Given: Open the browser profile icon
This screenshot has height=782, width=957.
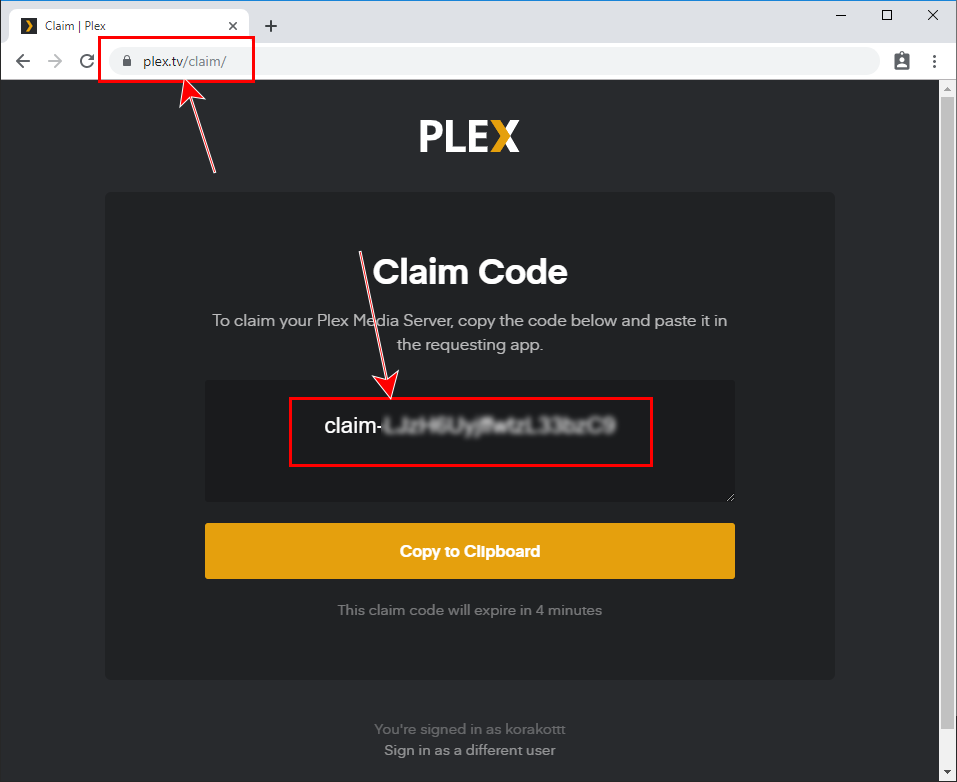Looking at the screenshot, I should (x=902, y=61).
